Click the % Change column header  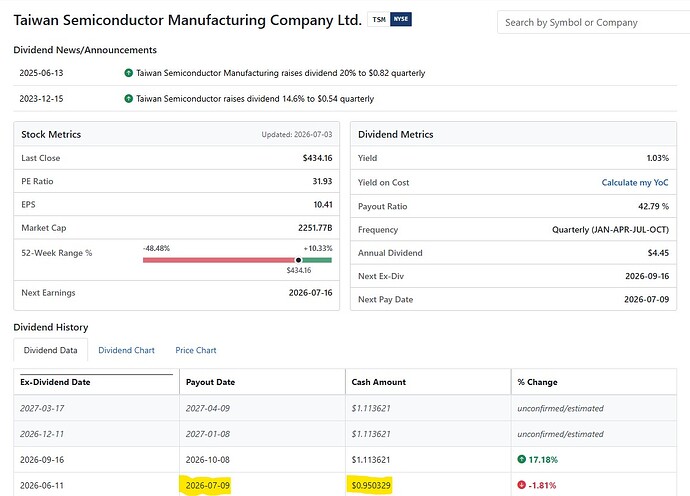[x=537, y=382]
